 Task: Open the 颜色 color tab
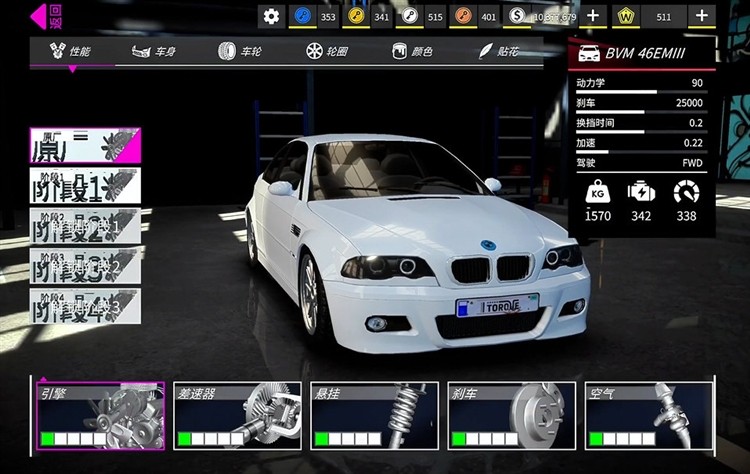tap(412, 51)
